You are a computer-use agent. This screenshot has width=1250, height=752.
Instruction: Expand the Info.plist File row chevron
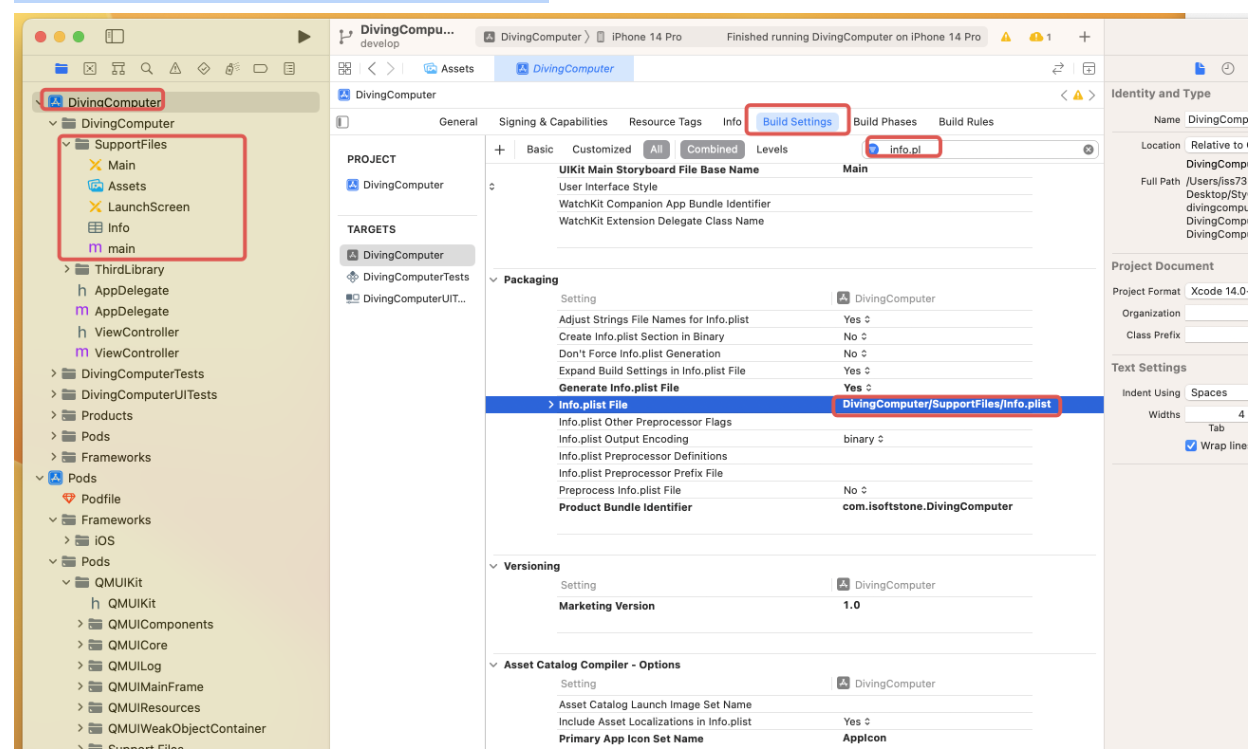(x=550, y=405)
